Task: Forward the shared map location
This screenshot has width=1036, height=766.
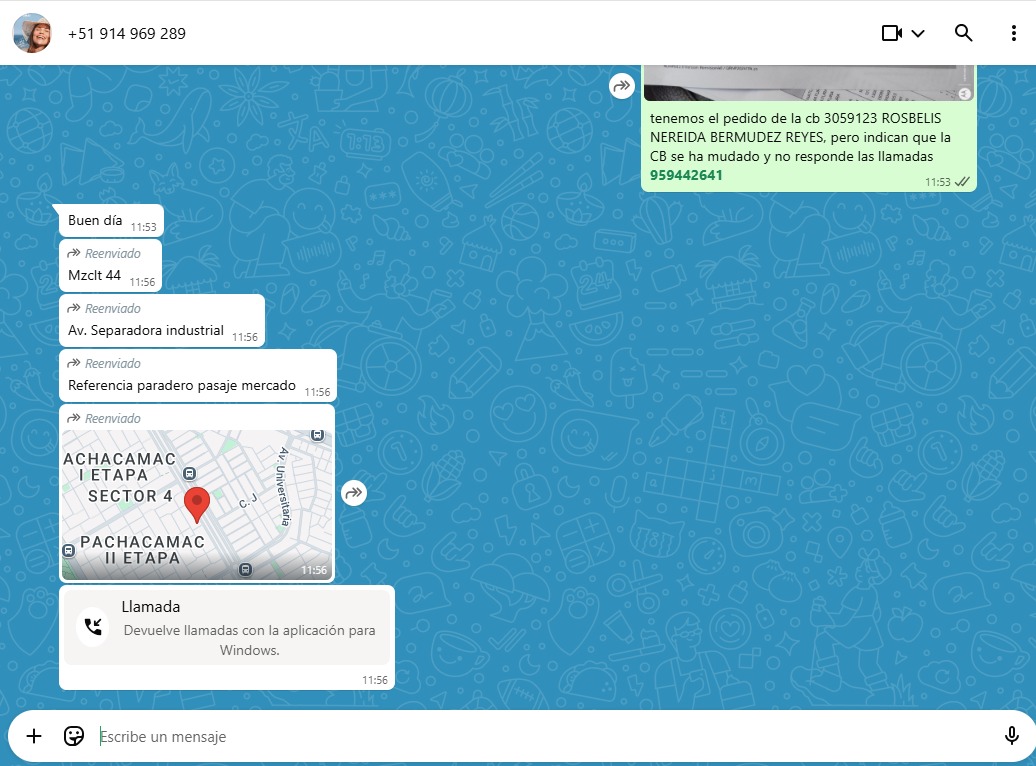Action: 354,492
